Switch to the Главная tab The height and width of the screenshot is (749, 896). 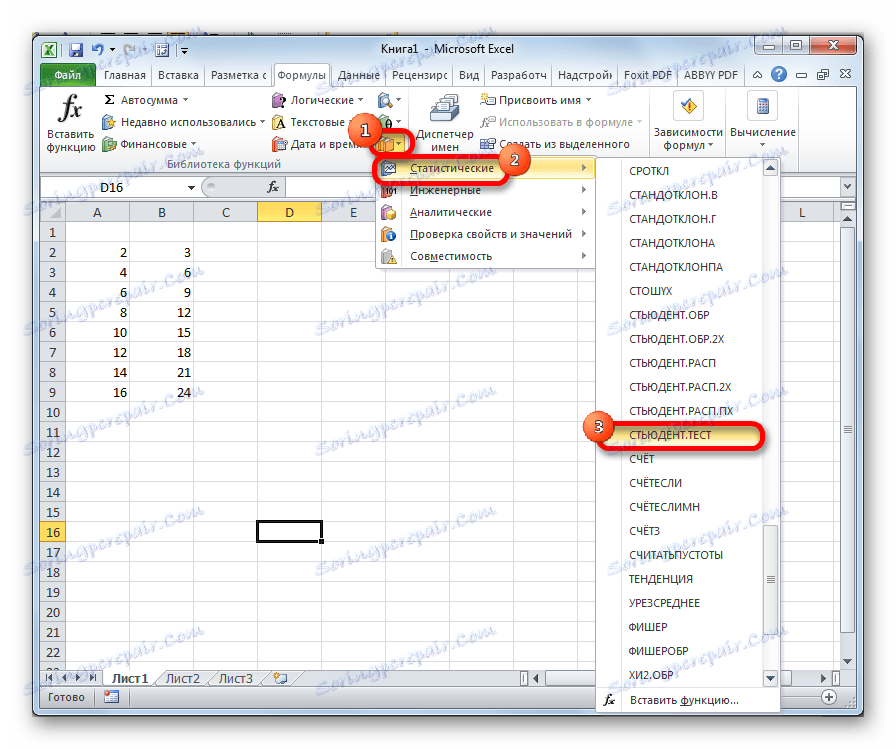pyautogui.click(x=125, y=75)
